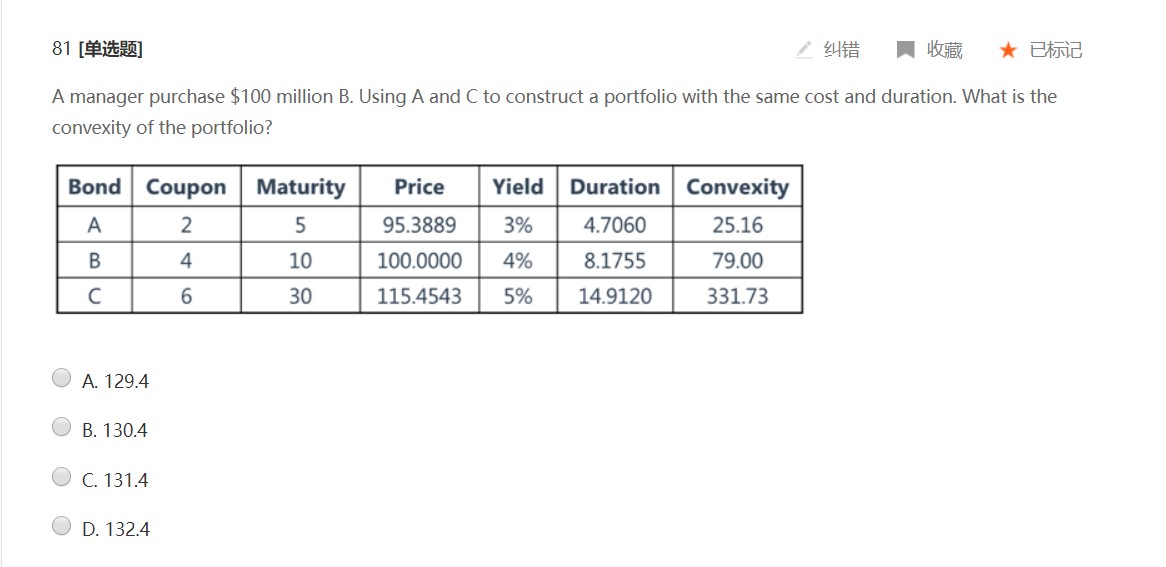
Task: Click the Convexity column header
Action: point(737,187)
